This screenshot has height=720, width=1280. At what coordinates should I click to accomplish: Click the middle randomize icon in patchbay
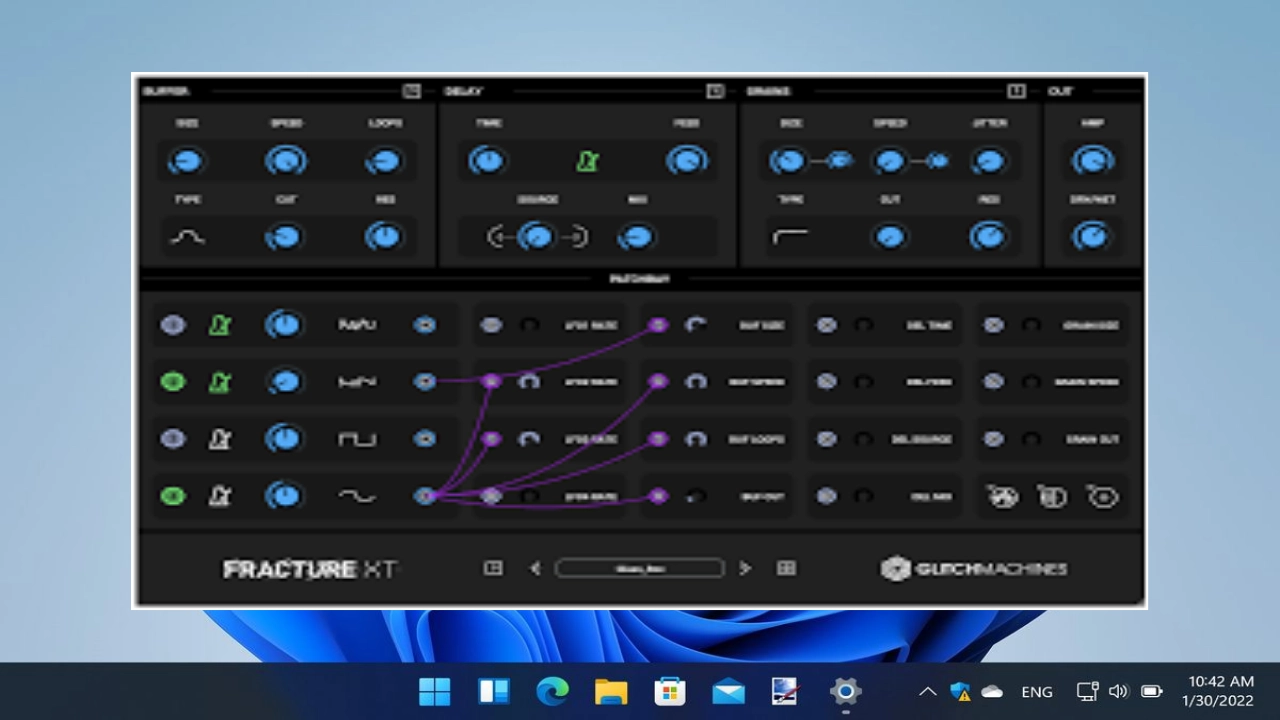pos(1052,496)
